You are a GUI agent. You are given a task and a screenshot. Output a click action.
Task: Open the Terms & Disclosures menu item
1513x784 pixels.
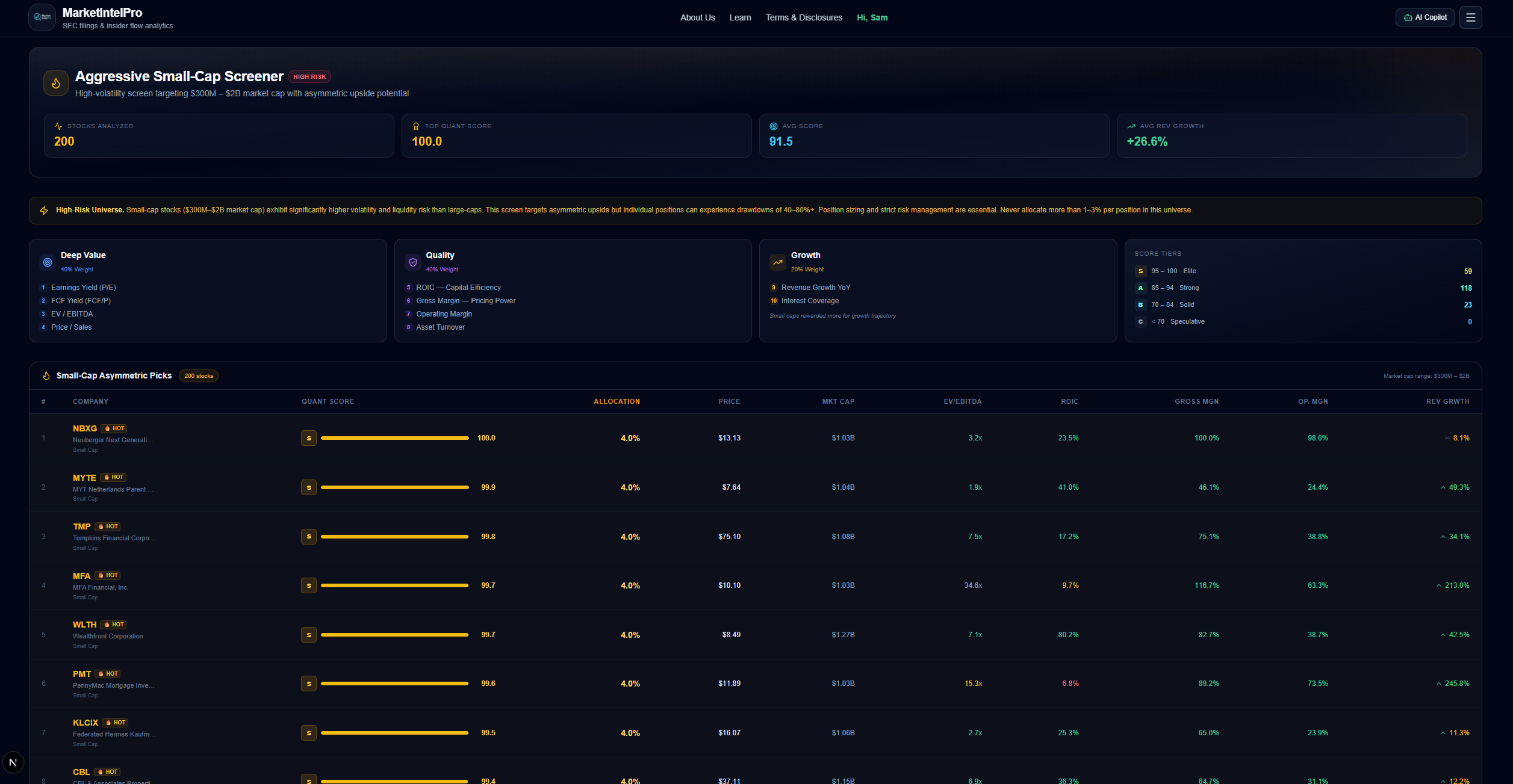pos(804,17)
